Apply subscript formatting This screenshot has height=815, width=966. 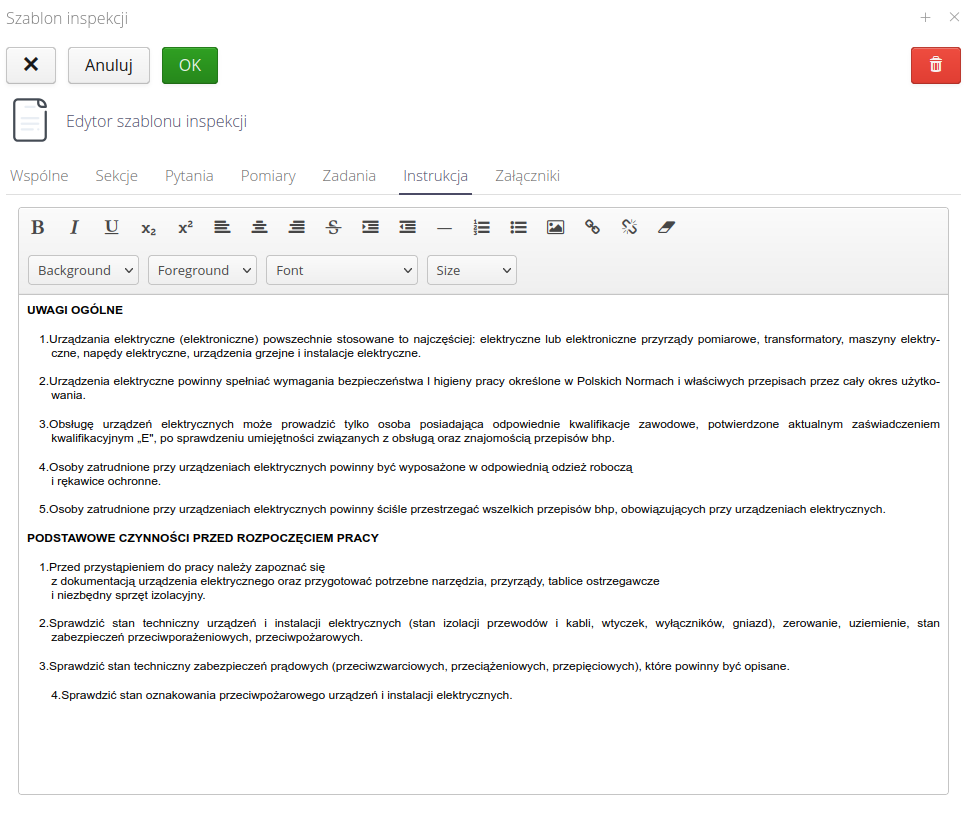click(148, 228)
